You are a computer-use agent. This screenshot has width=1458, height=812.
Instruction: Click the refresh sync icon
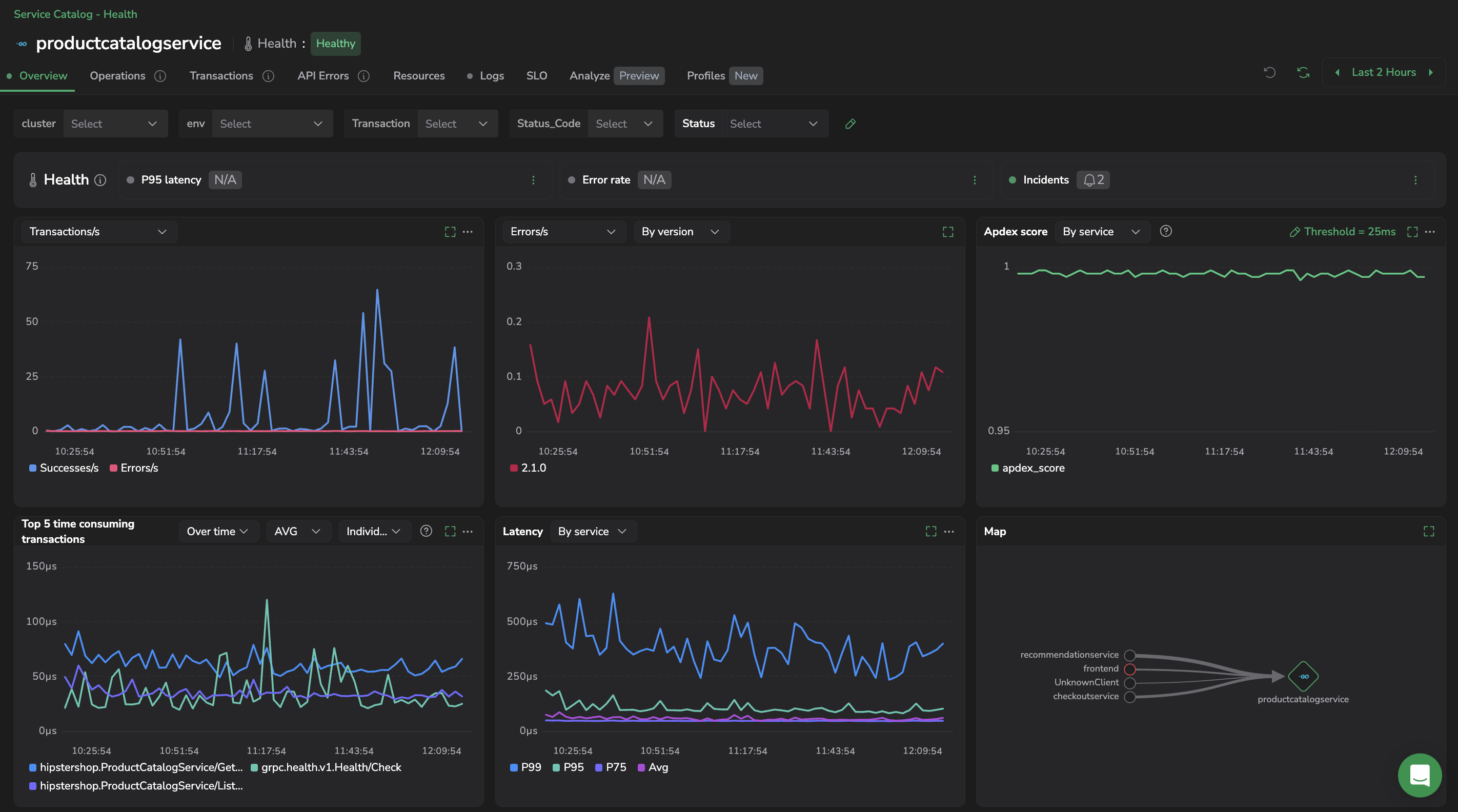pos(1303,72)
